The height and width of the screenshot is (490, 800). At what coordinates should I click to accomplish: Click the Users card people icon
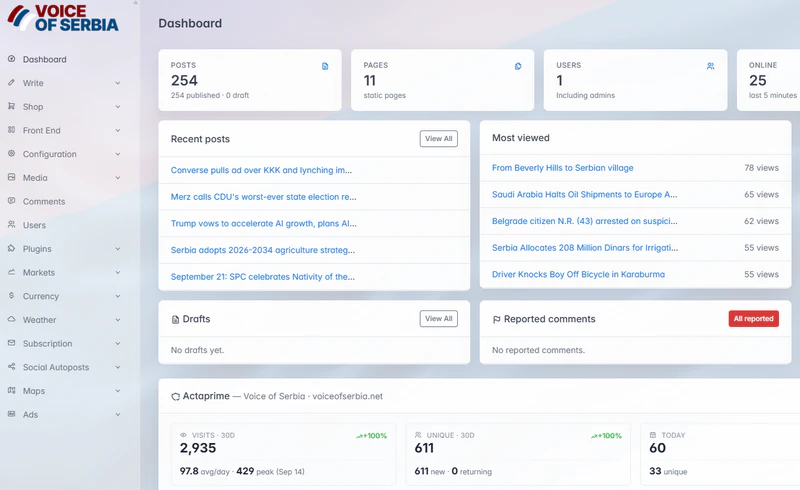(x=710, y=66)
